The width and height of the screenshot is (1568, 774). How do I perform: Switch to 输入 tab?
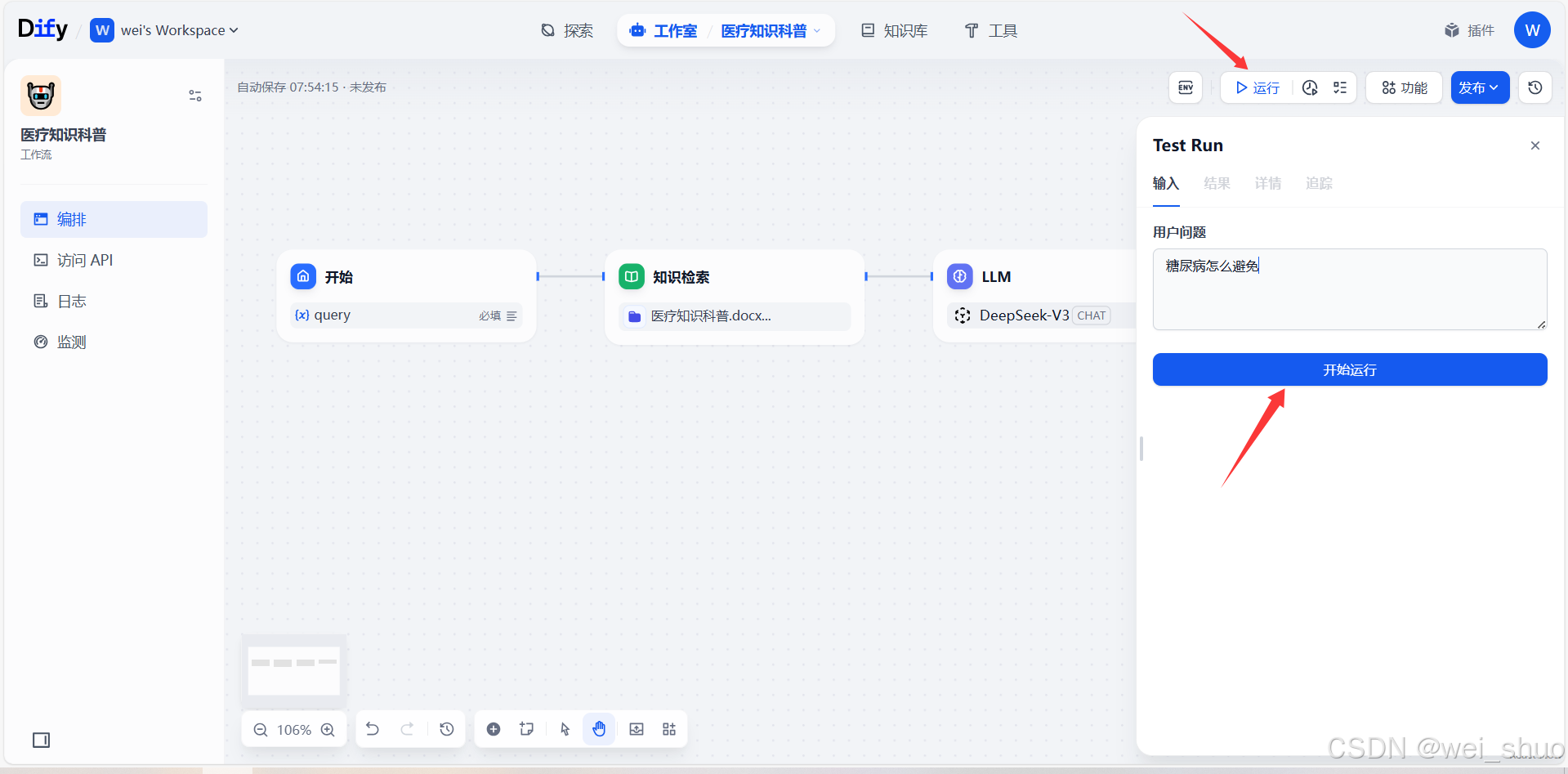coord(1166,183)
